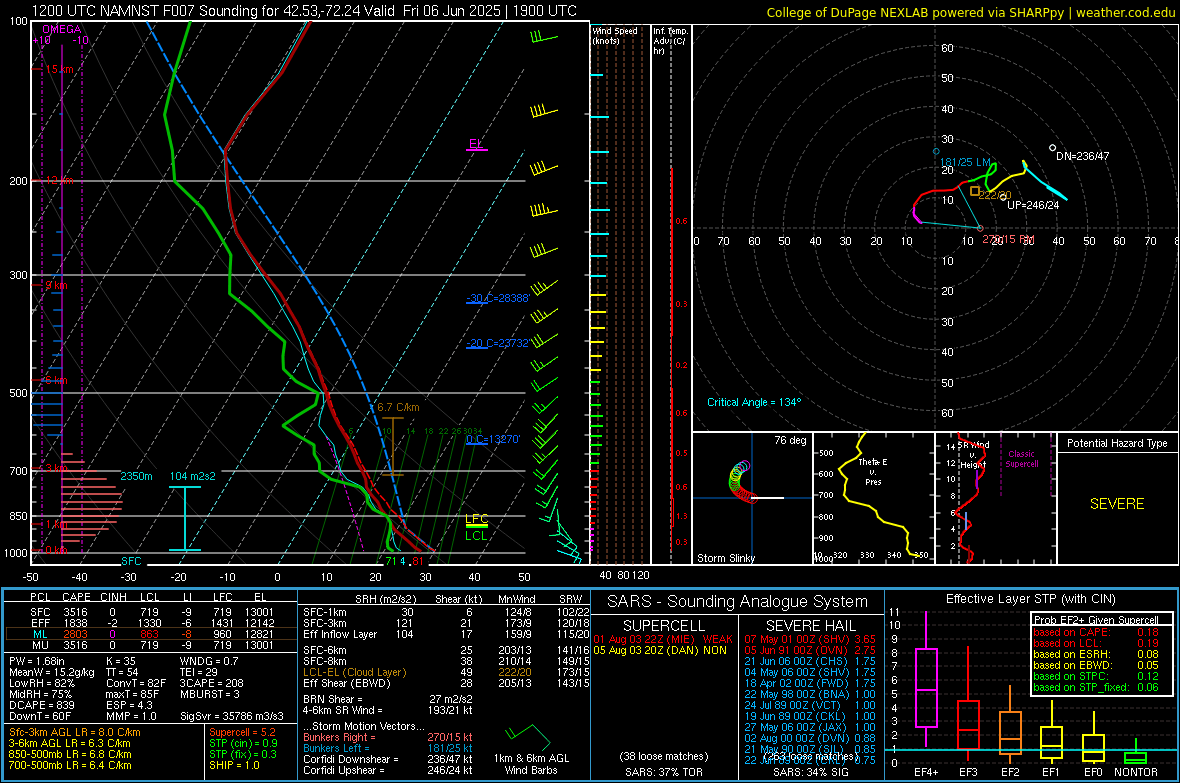Click UP=246/24 on the hodograph
Viewport: 1180px width, 783px height.
pos(1033,205)
